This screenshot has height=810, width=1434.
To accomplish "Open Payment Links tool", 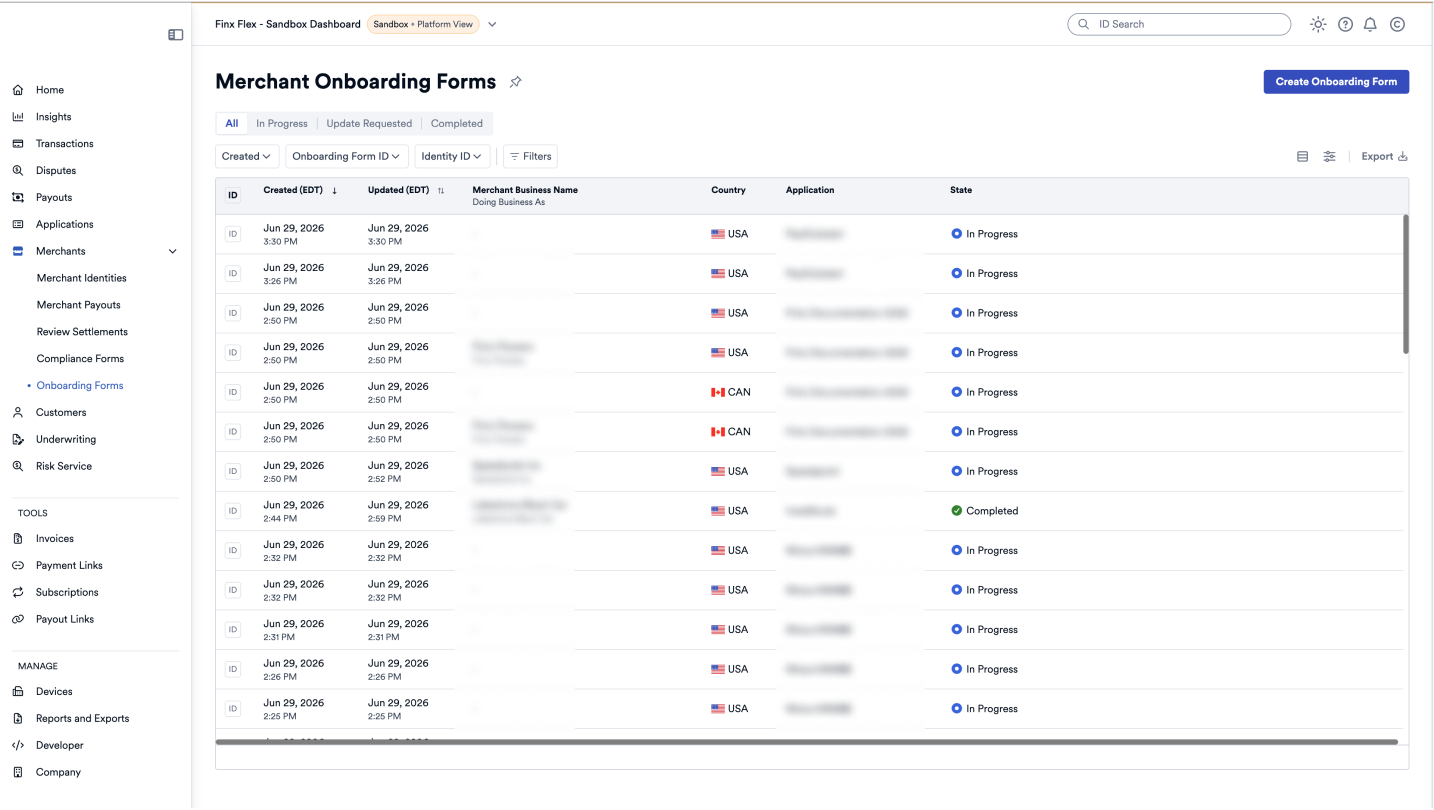I will click(x=69, y=566).
